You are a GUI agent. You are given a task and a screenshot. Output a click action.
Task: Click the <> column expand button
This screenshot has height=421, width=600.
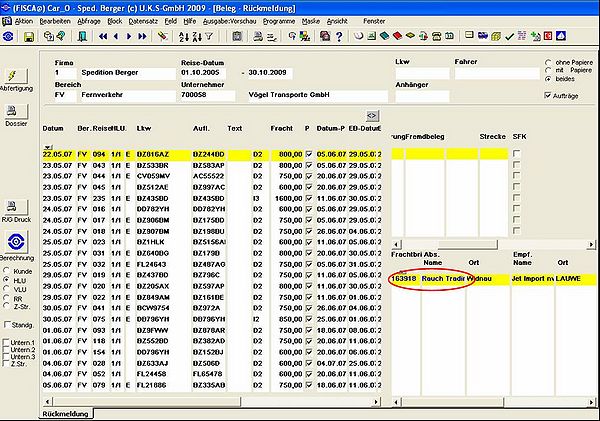click(372, 116)
